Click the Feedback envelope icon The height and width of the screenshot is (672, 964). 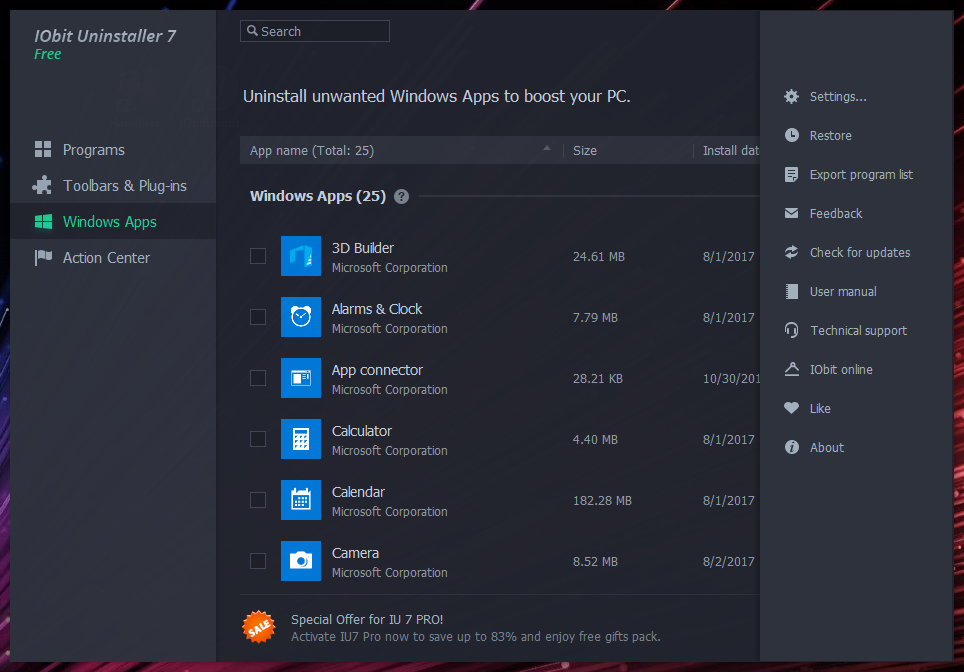791,213
